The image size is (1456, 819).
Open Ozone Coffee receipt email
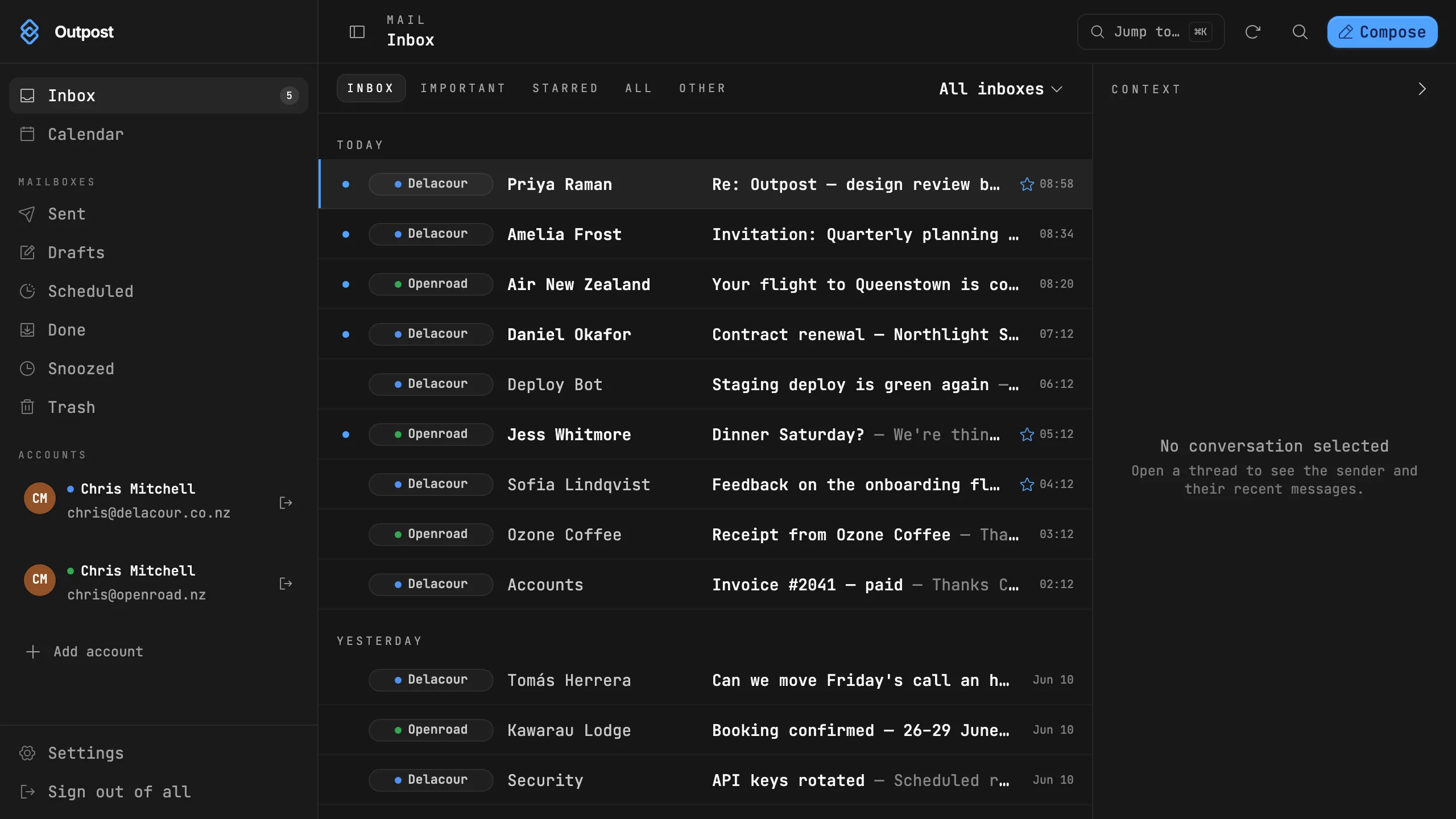pos(705,535)
